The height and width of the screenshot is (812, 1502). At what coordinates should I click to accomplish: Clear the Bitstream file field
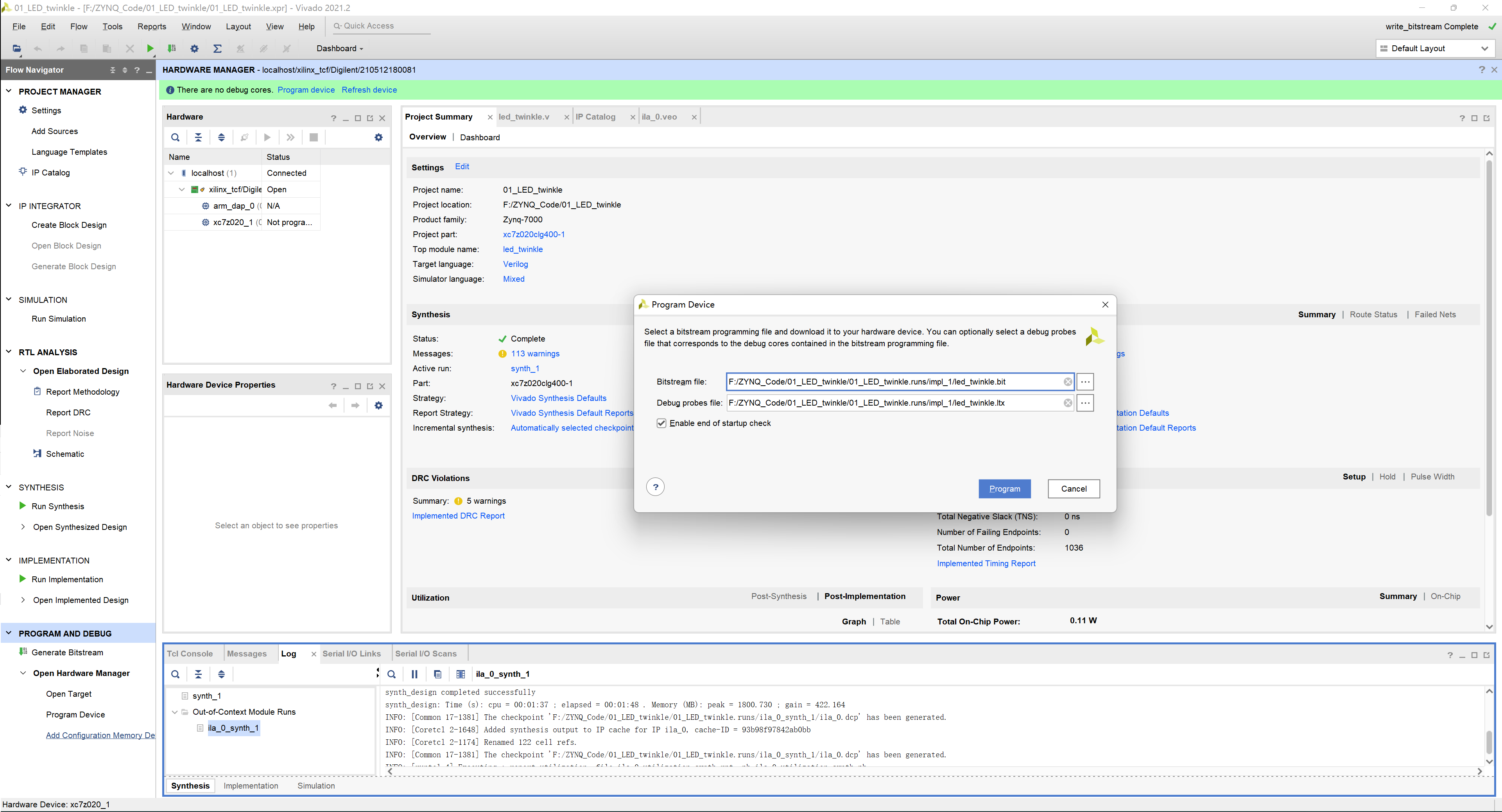1068,382
